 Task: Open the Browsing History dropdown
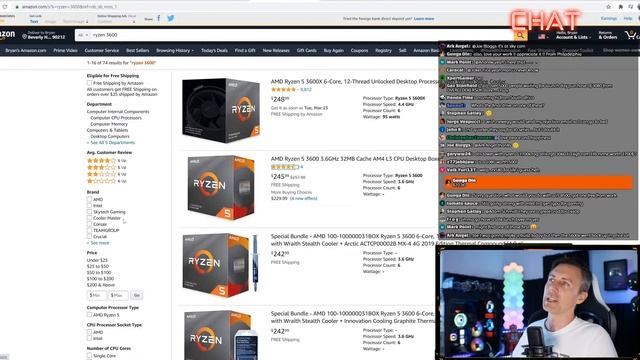175,51
